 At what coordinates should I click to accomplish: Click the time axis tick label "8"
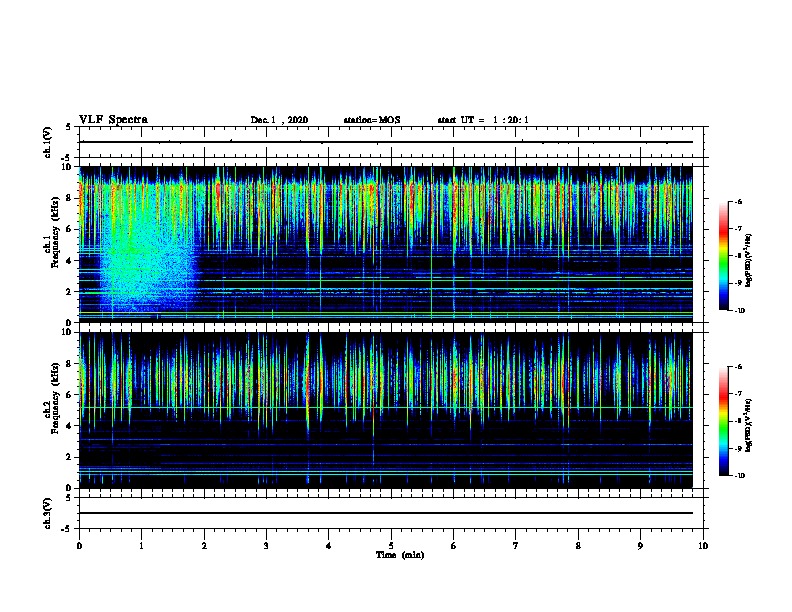[578, 546]
